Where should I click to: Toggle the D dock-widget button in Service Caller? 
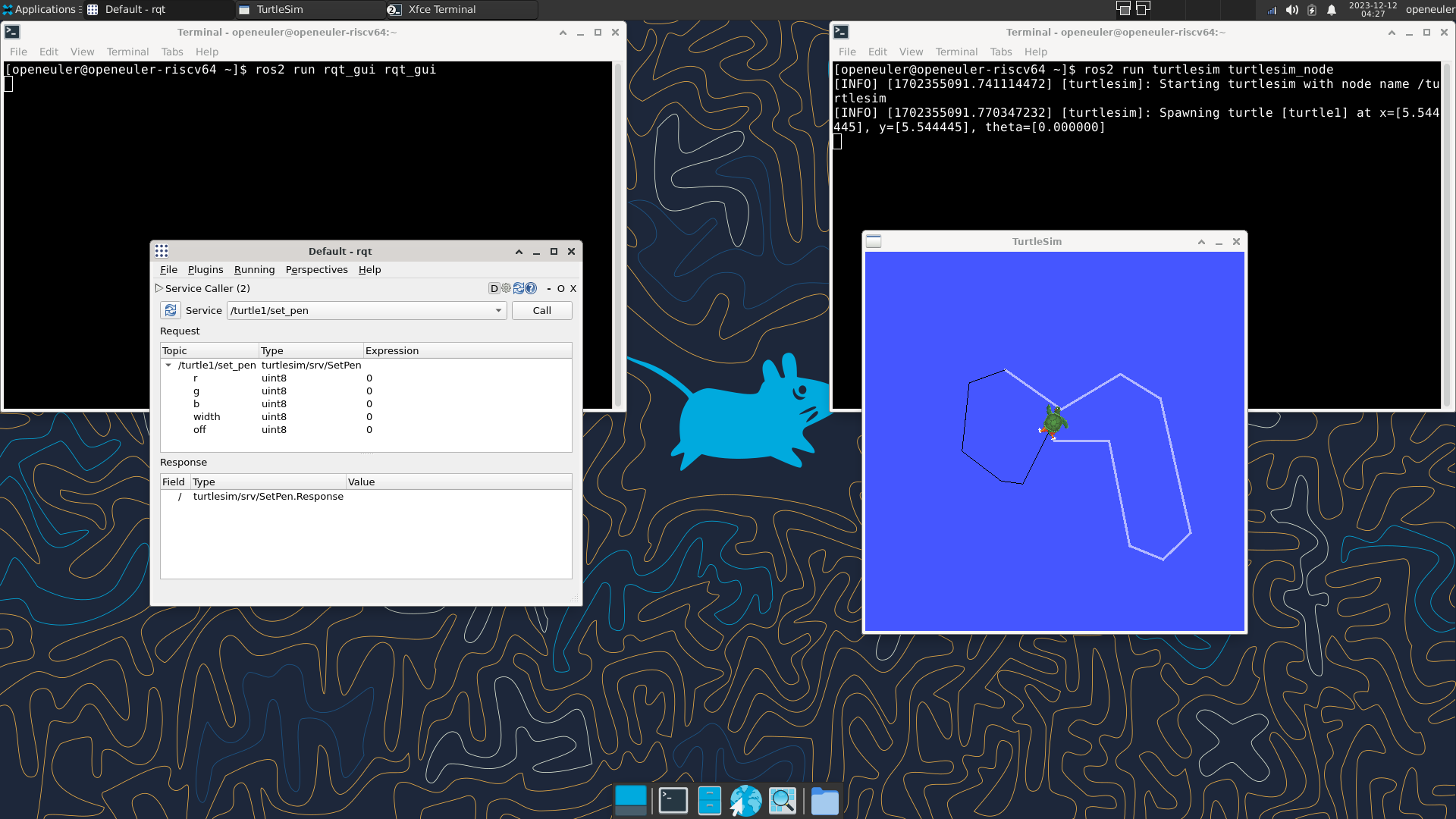click(x=494, y=288)
